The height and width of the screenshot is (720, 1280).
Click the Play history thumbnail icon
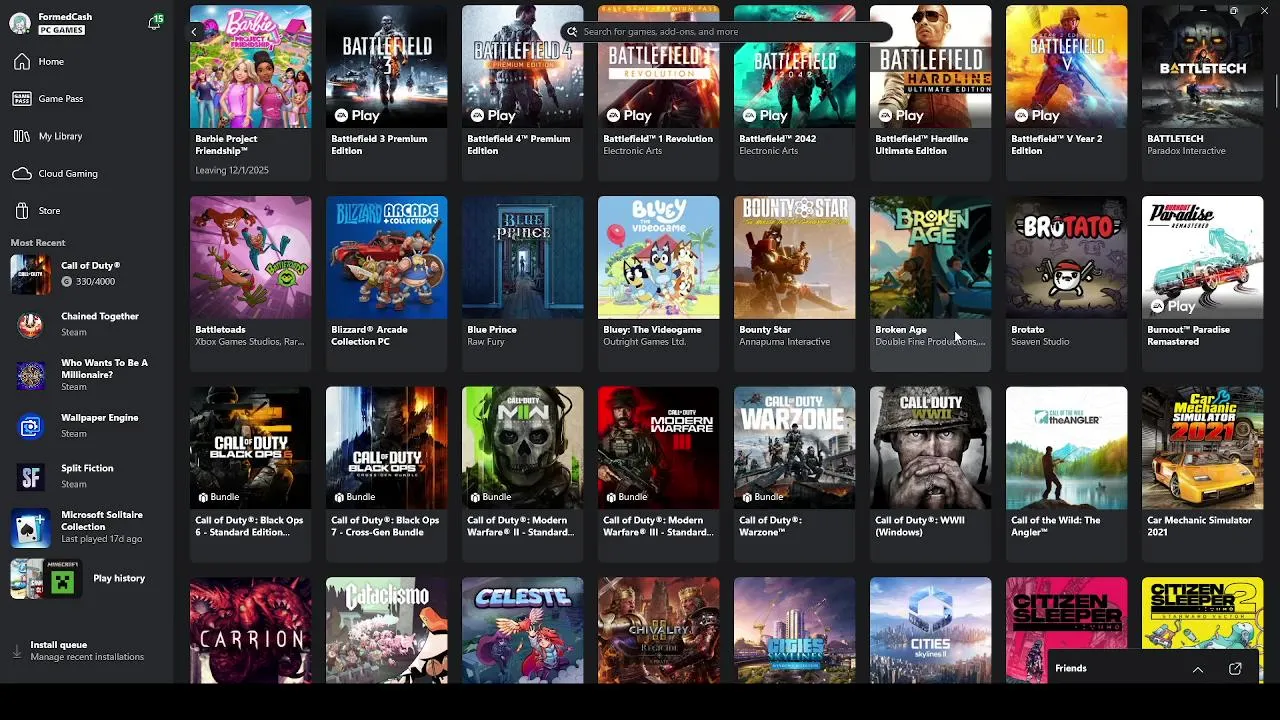coord(45,579)
